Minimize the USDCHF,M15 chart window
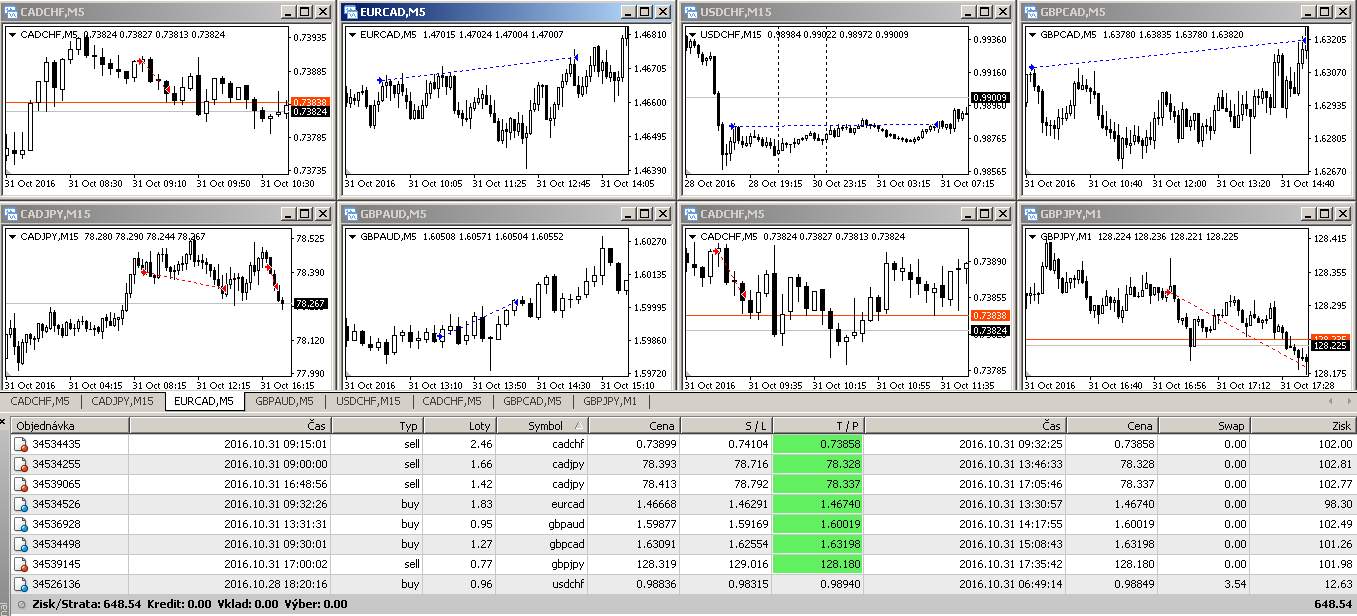Image resolution: width=1357 pixels, height=616 pixels. [967, 12]
